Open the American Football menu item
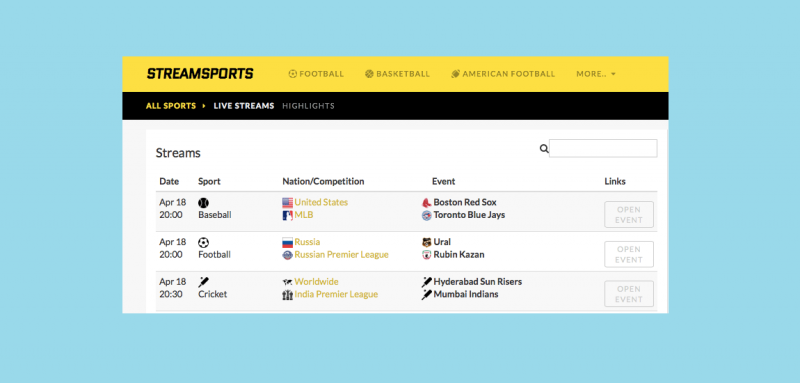The width and height of the screenshot is (800, 383). point(503,74)
